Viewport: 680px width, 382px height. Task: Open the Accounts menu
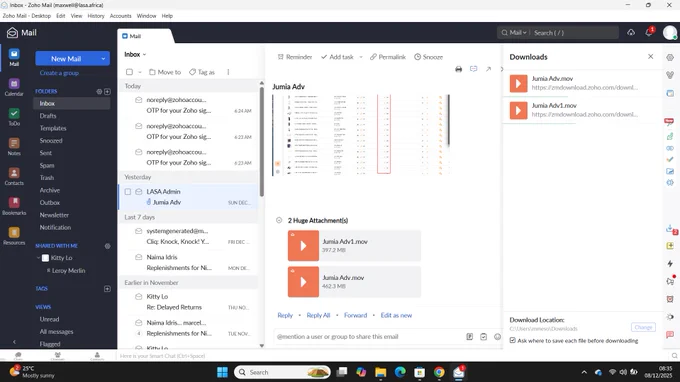(121, 16)
